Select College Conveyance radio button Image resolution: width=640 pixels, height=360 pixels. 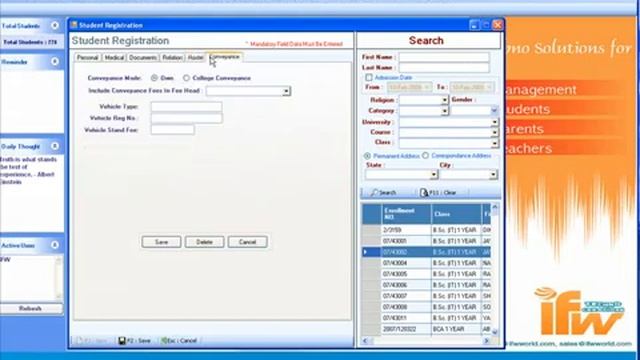click(186, 78)
